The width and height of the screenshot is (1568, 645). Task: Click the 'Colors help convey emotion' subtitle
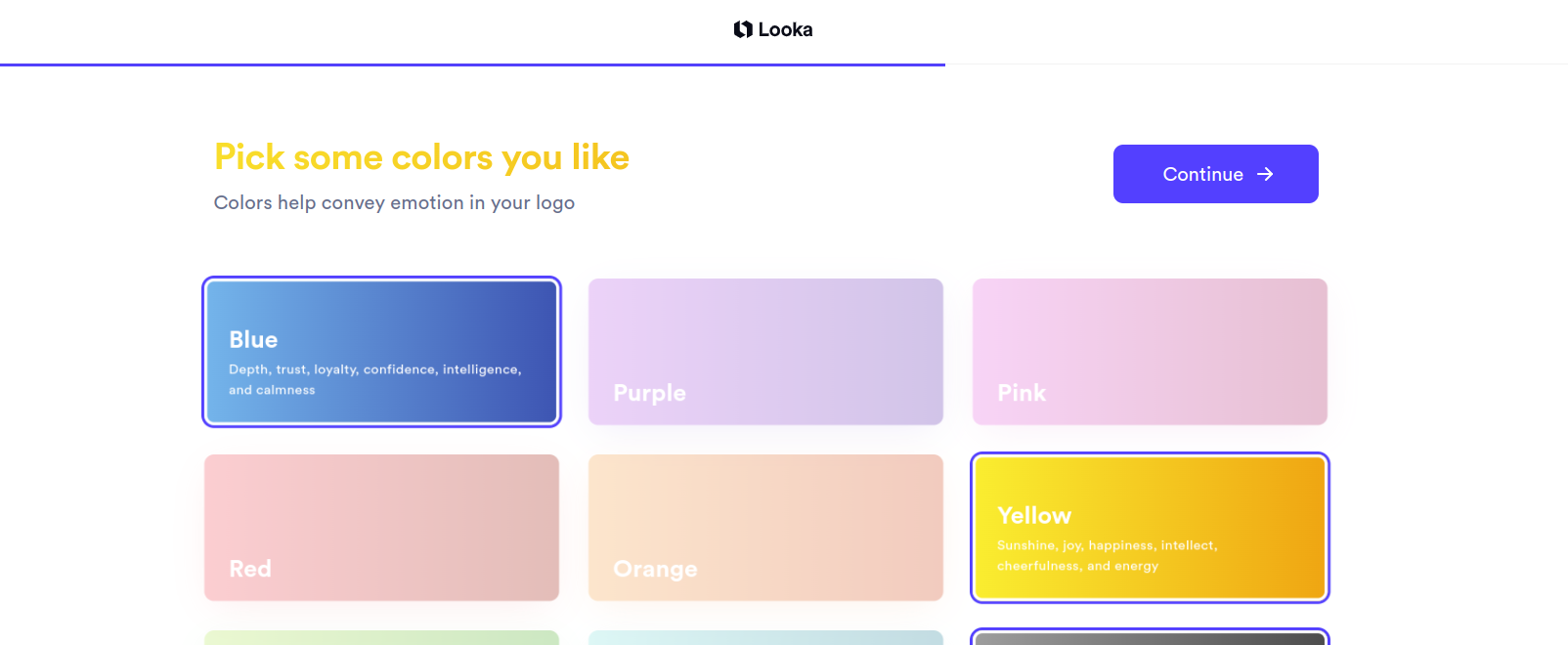[394, 202]
